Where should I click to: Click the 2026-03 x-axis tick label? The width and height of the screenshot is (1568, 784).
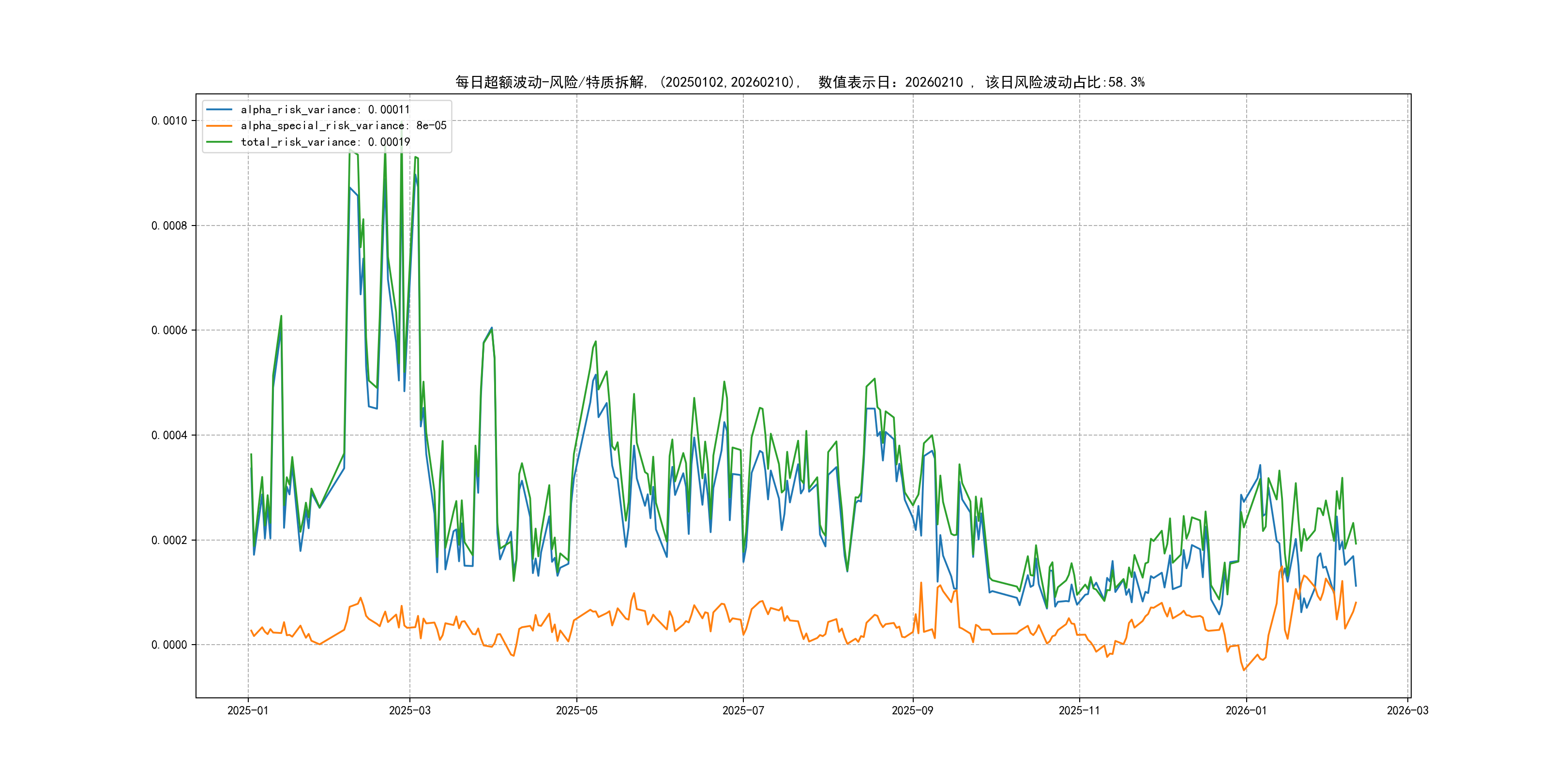(1407, 710)
